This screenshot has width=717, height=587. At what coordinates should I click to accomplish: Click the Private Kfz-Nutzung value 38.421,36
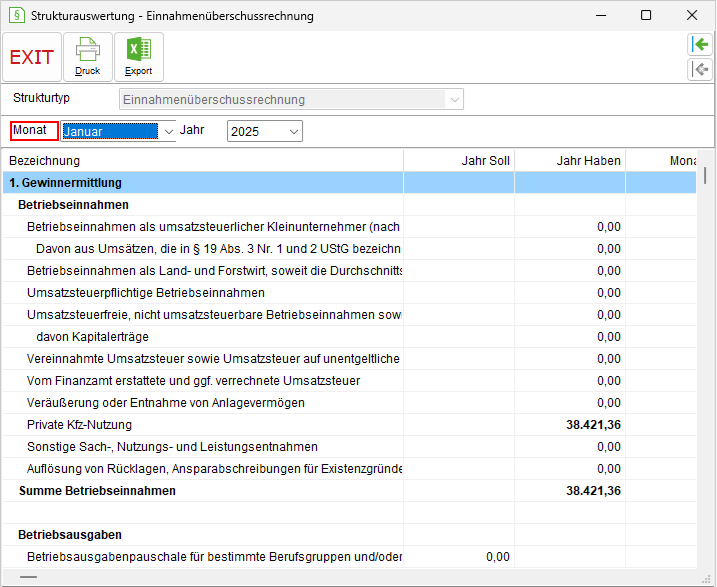593,425
